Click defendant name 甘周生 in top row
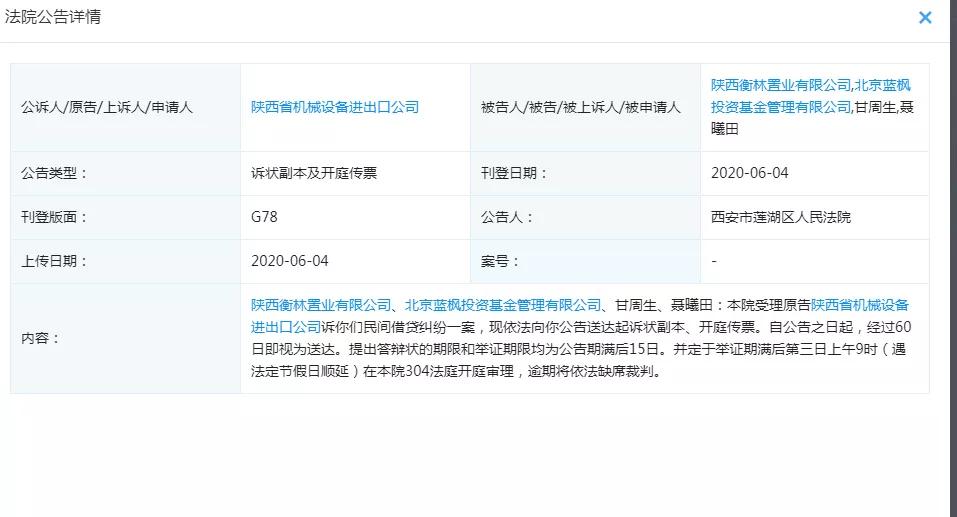This screenshot has width=957, height=517. click(x=875, y=107)
